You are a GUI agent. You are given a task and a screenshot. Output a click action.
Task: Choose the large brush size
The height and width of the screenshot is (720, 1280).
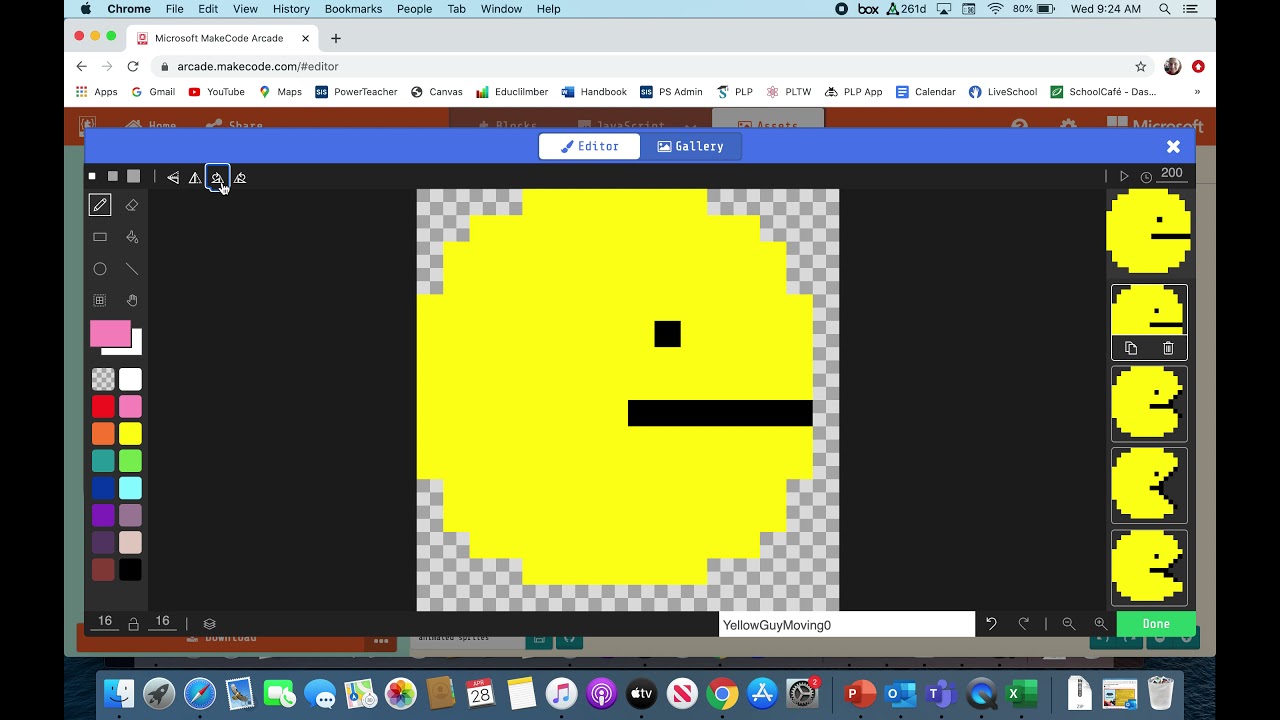(x=133, y=176)
